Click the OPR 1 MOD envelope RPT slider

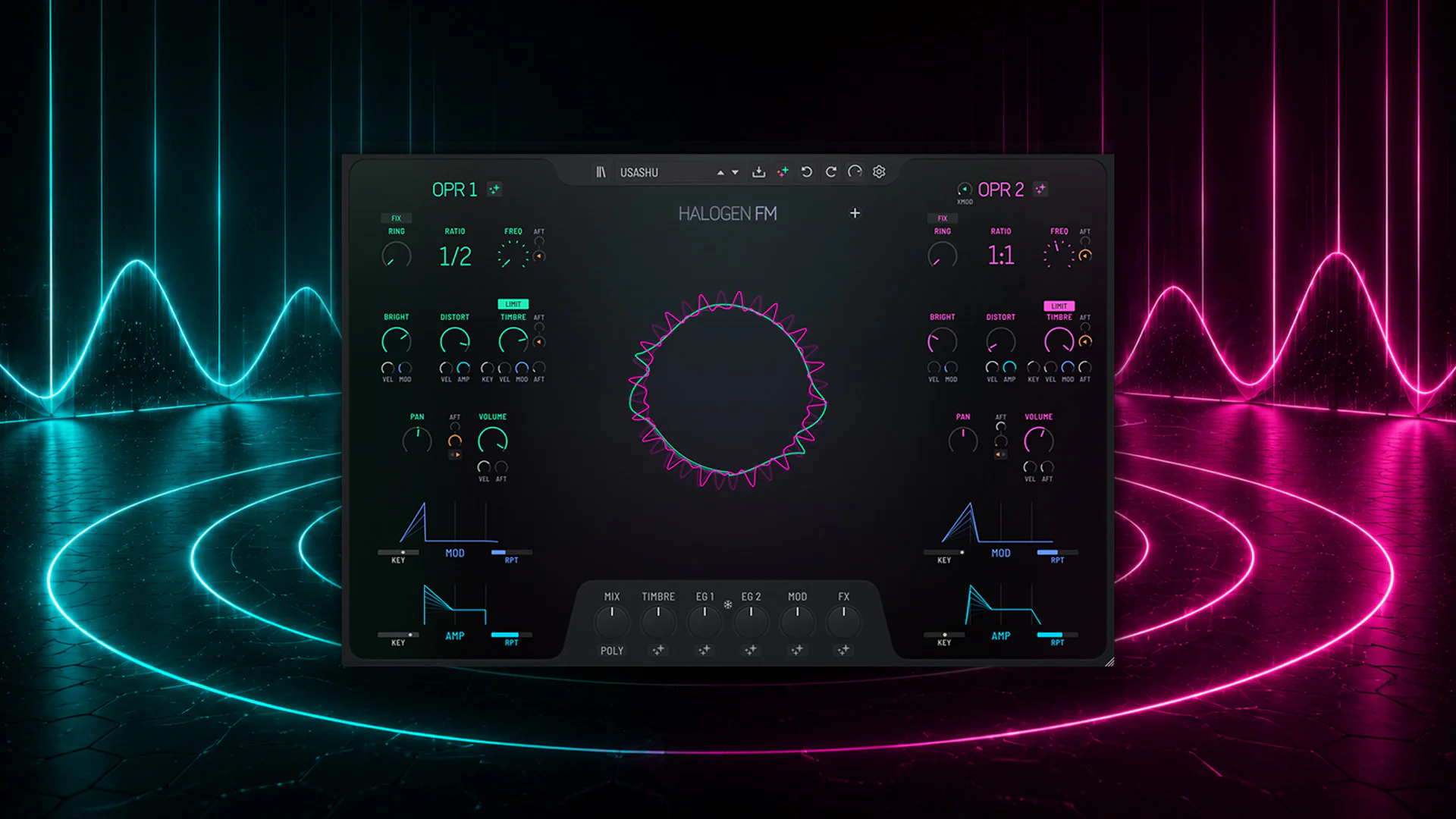click(x=511, y=552)
